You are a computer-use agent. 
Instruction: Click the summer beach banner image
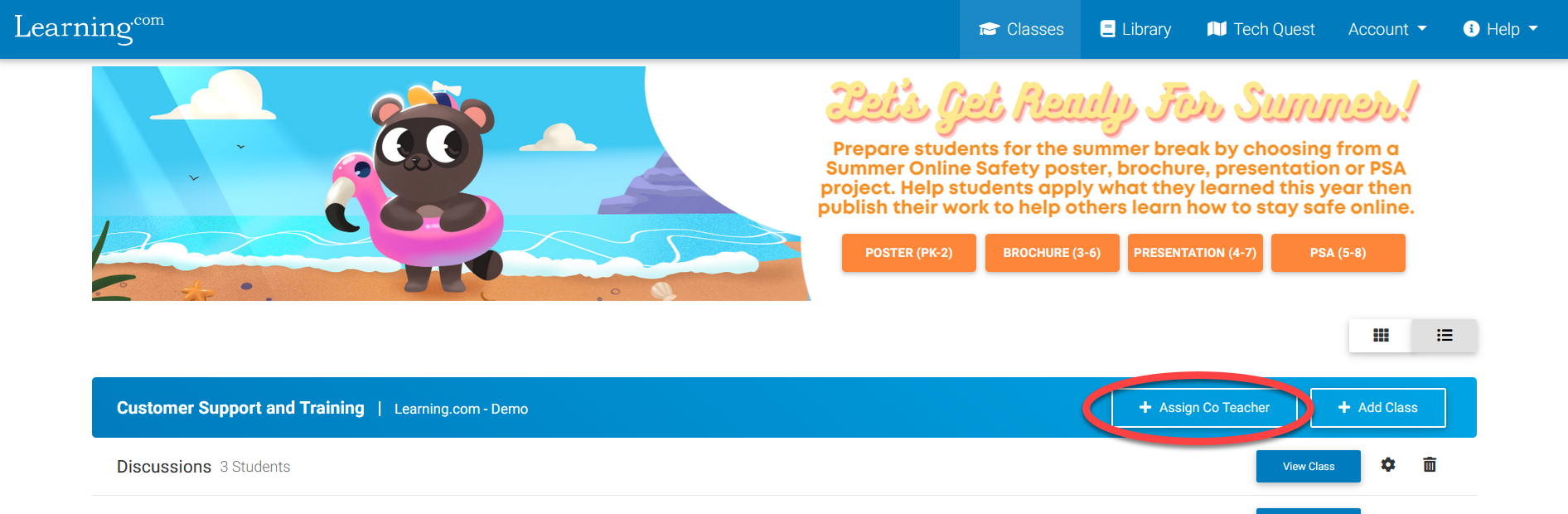451,183
